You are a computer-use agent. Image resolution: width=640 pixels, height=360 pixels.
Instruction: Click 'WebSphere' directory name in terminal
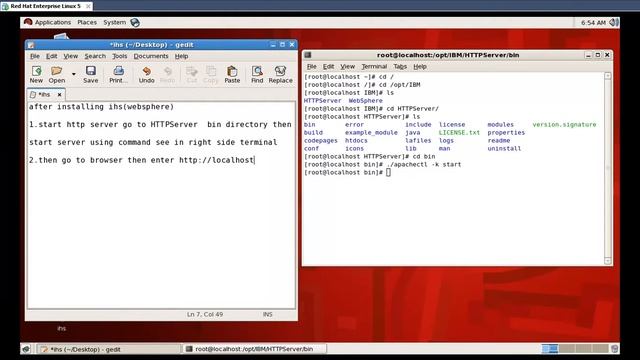(x=366, y=100)
